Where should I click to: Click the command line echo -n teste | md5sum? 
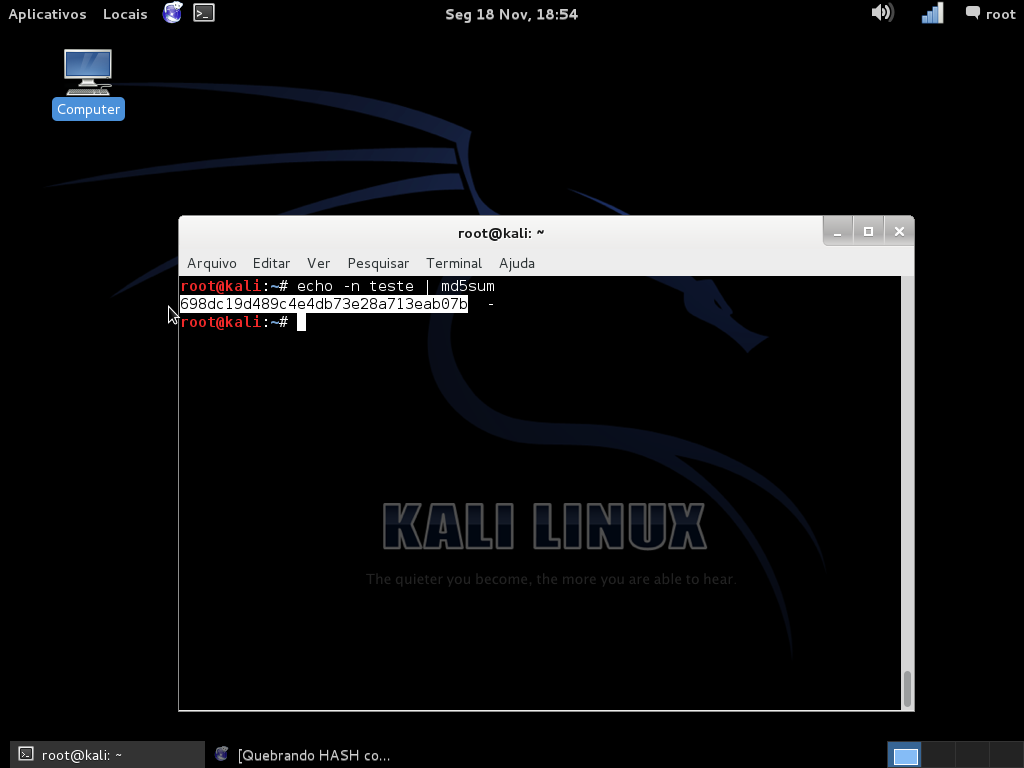(396, 286)
